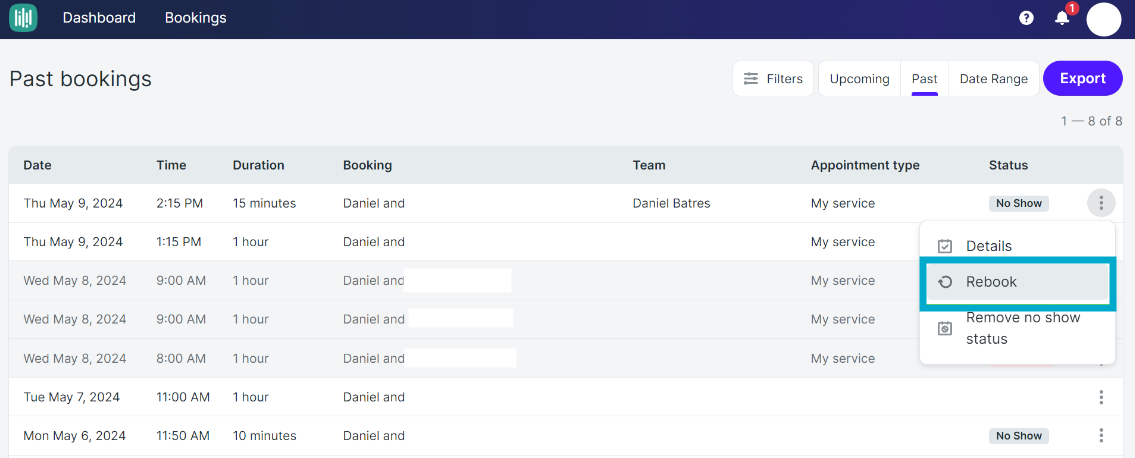
Task: Switch to the Upcoming tab
Action: [859, 79]
